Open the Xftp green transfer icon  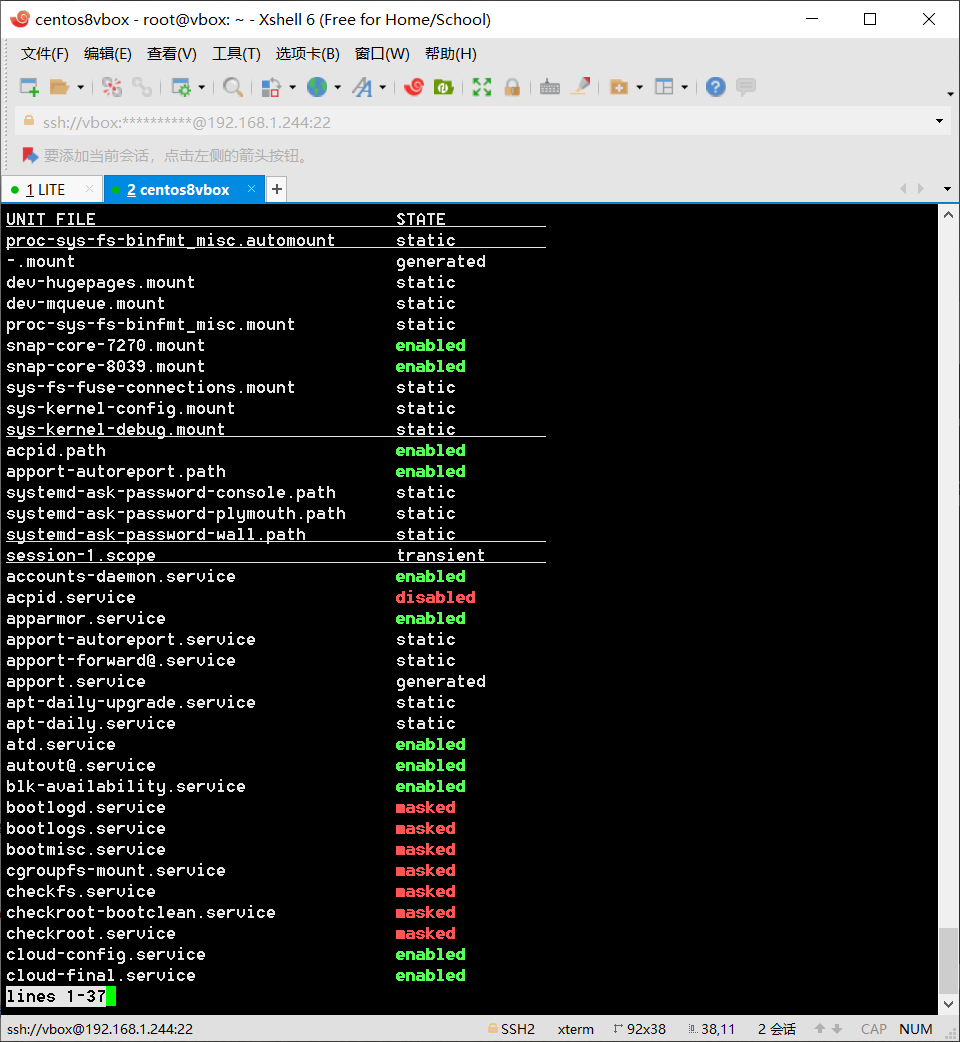[443, 88]
